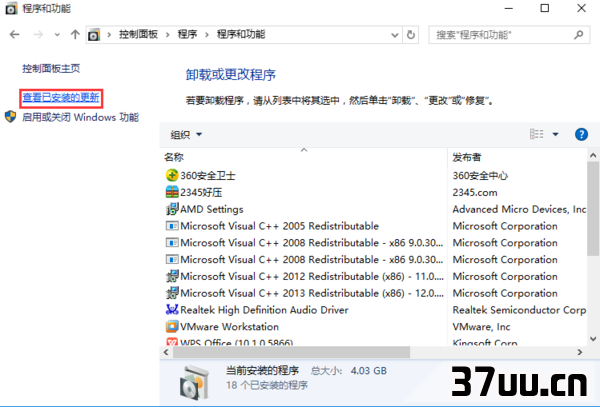Viewport: 600px width, 407px height.
Task: Open the address bar history dropdown
Action: [x=395, y=35]
